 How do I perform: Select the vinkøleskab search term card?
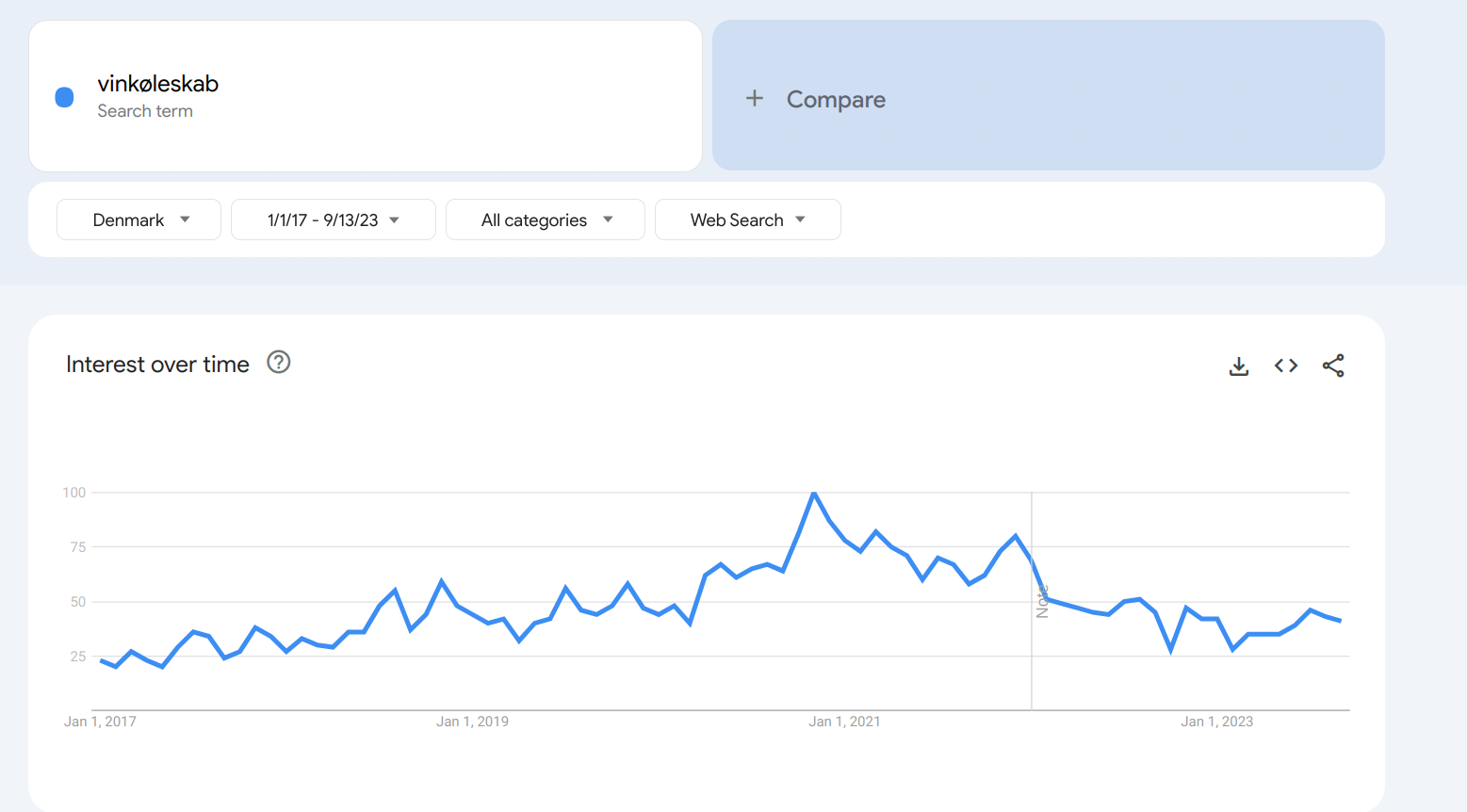pyautogui.click(x=365, y=95)
